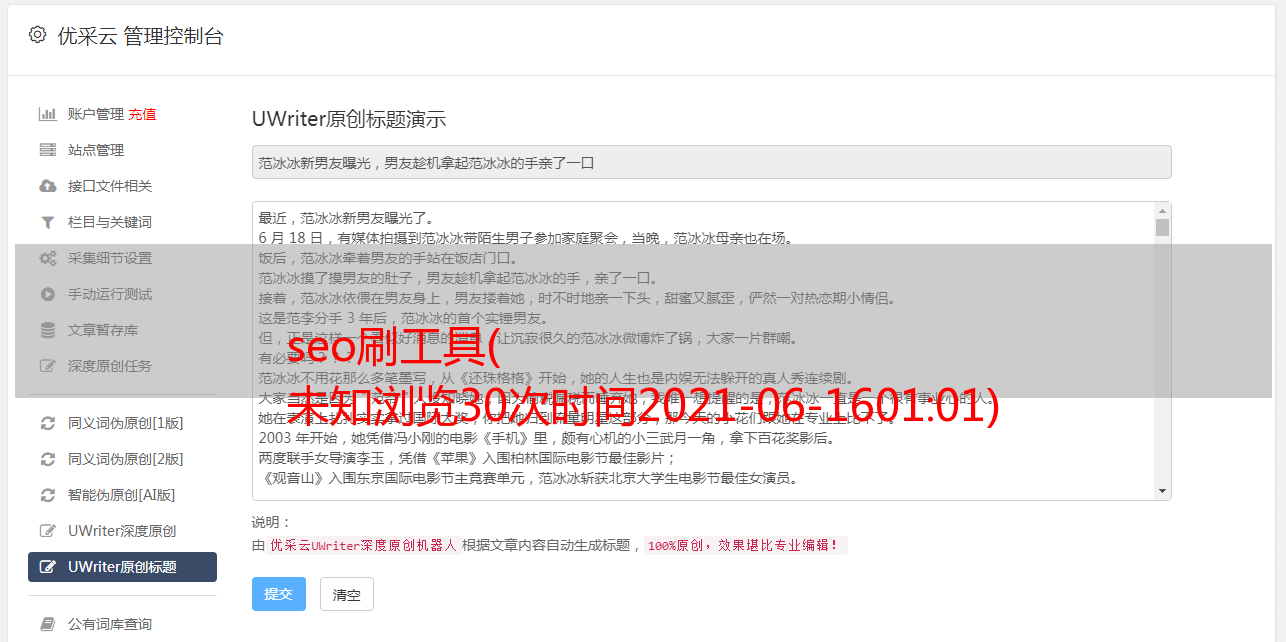The height and width of the screenshot is (642, 1286).
Task: Open 账户管理 bar chart icon
Action: coord(47,114)
